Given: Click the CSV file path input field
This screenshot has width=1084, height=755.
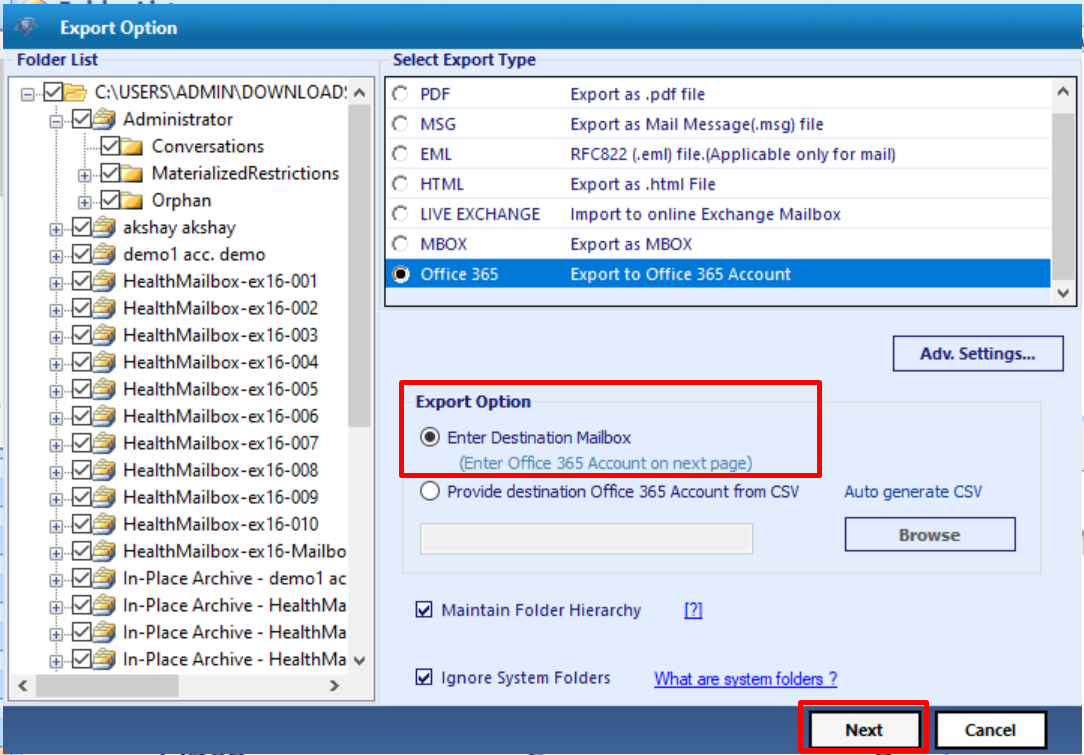Looking at the screenshot, I should (586, 538).
